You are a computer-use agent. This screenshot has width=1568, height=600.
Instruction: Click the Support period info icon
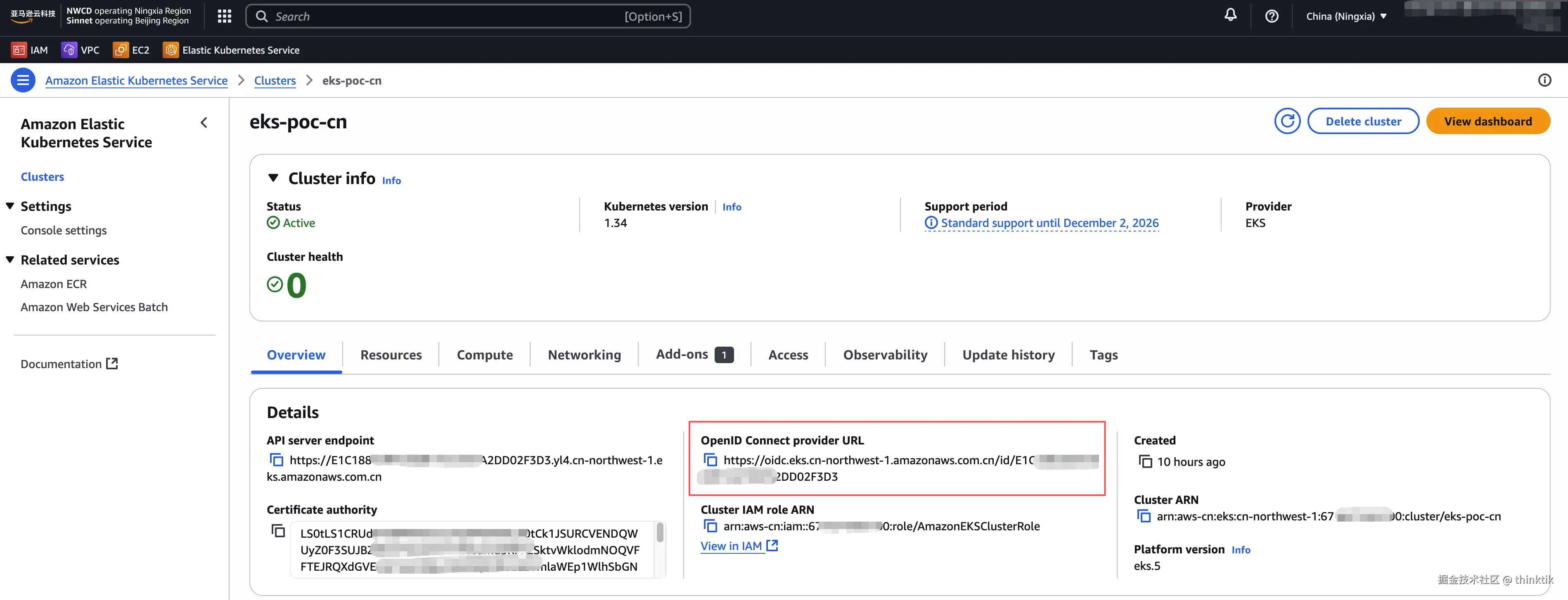[x=931, y=223]
